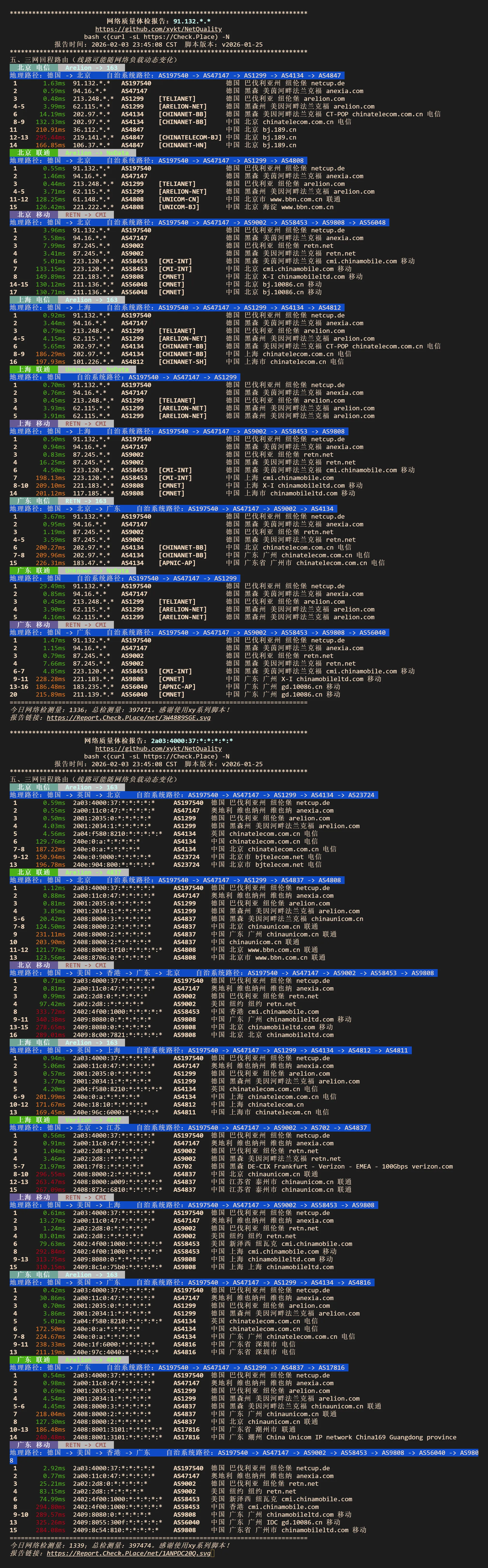Click the hop IP 183.47.*.*
The height and width of the screenshot is (1568, 488).
click(x=91, y=563)
